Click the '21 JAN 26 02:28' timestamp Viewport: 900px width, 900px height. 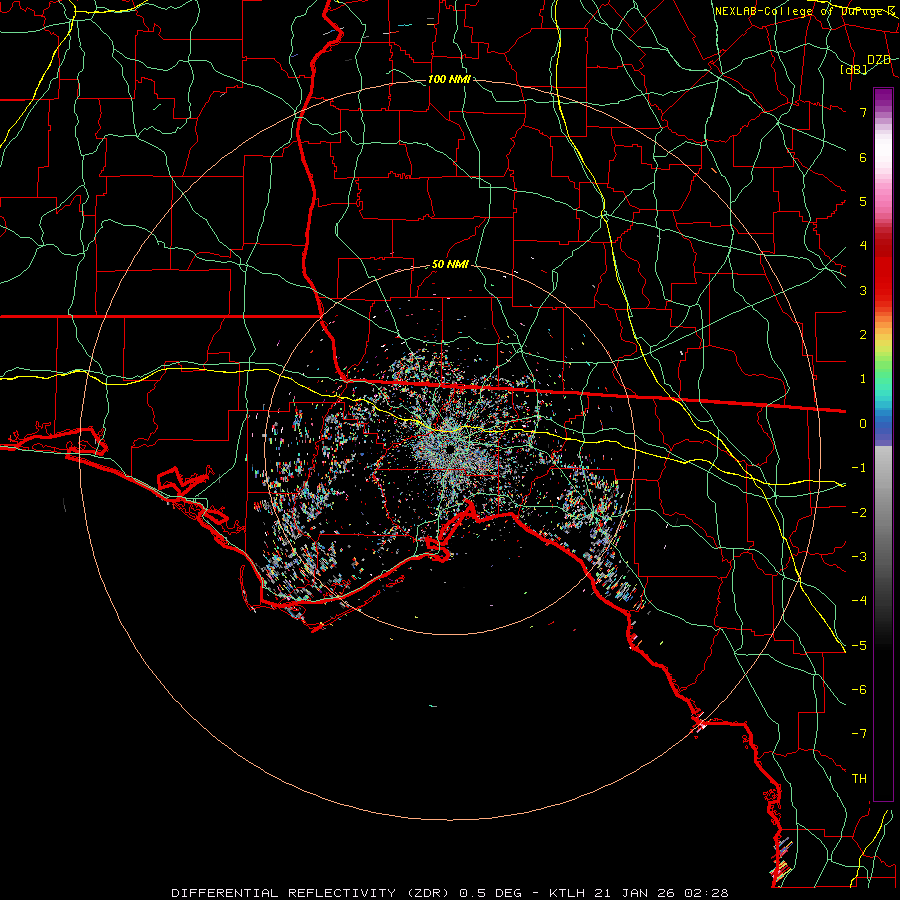pyautogui.click(x=664, y=893)
